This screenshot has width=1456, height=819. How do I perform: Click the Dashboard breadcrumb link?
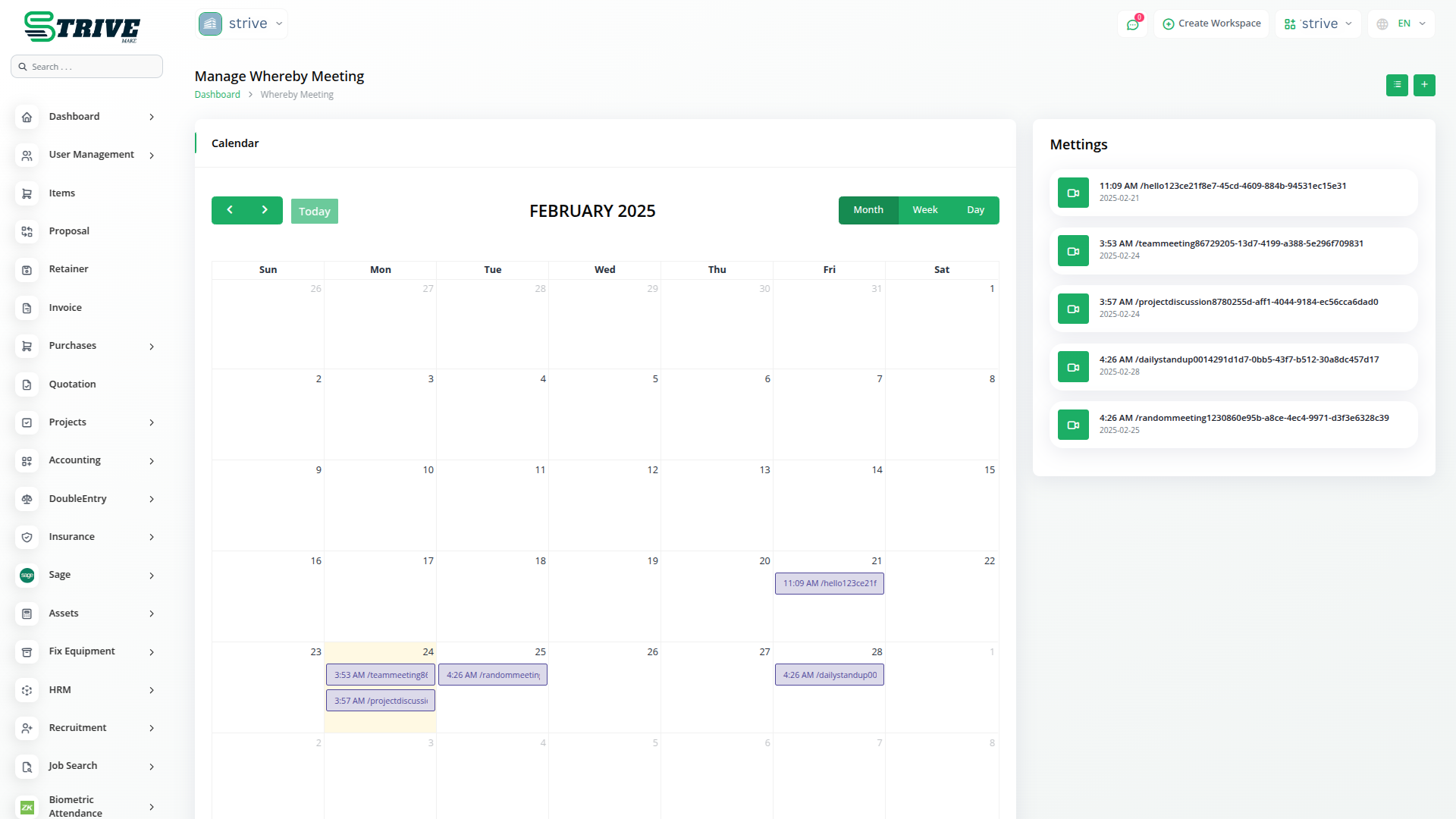pos(217,95)
